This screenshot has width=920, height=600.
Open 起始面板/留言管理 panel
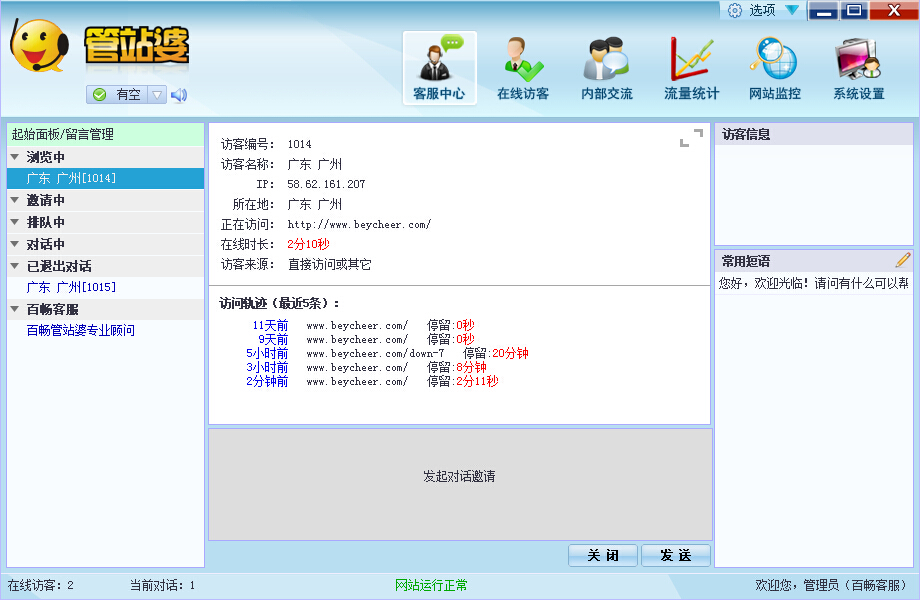click(x=106, y=134)
